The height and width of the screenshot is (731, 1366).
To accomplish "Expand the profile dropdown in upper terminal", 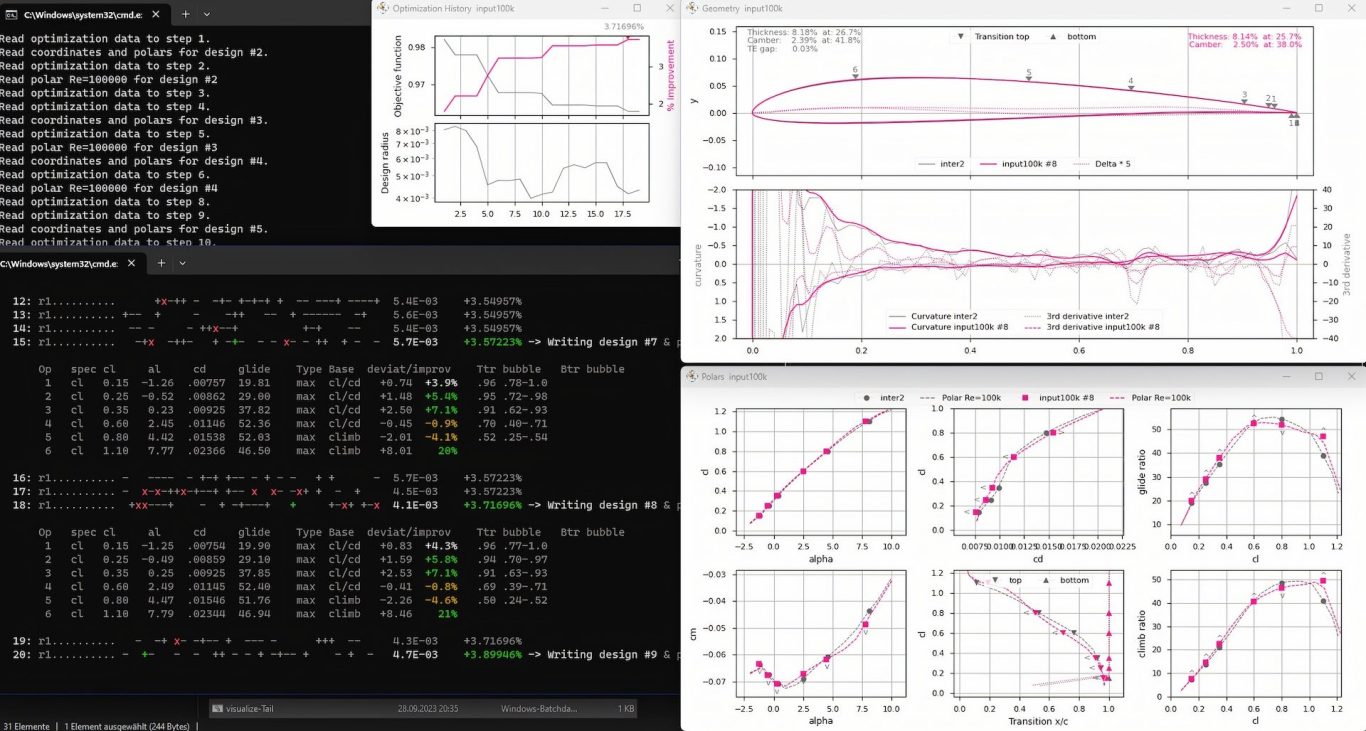I will 207,15.
